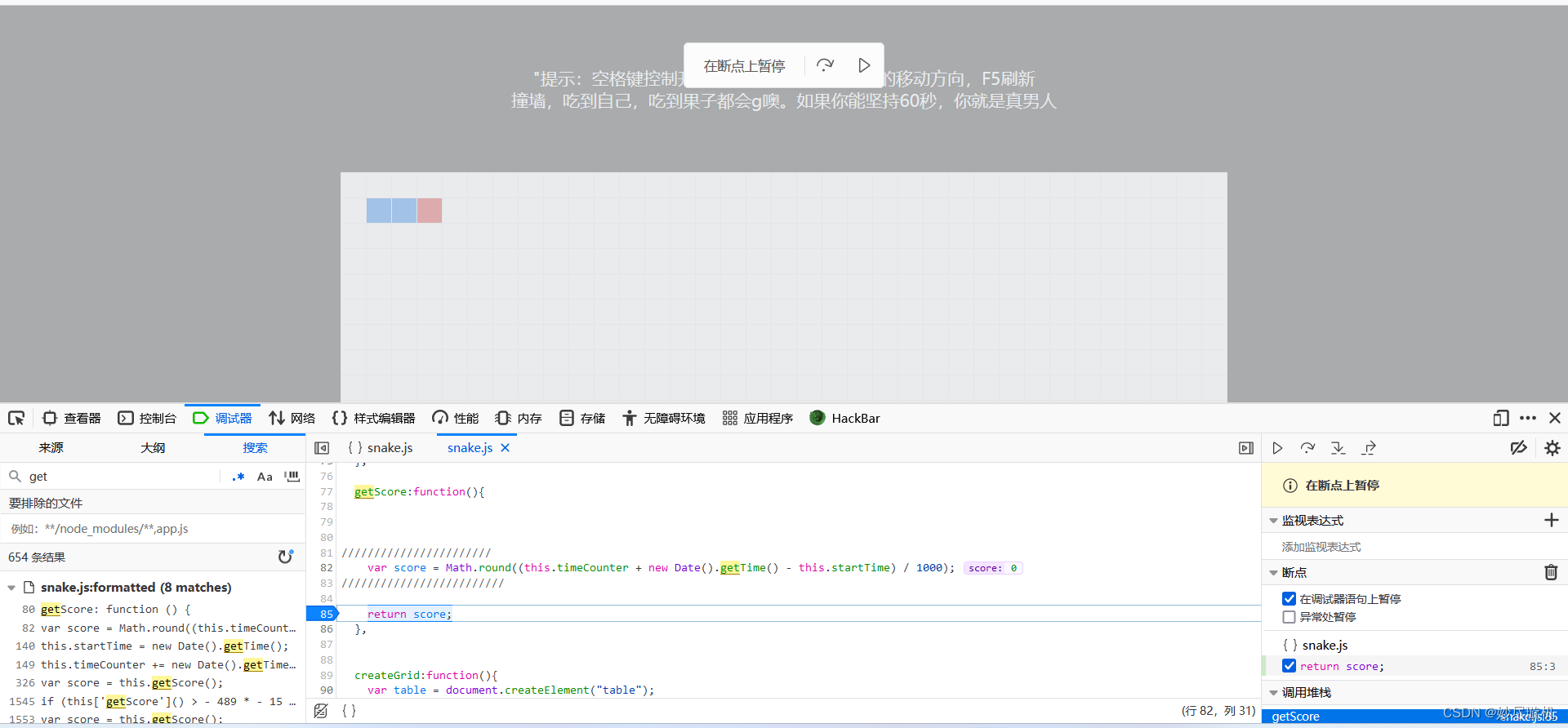Collapse the 监视表达式 watch expressions section
Viewport: 1568px width, 728px height.
pyautogui.click(x=1273, y=521)
